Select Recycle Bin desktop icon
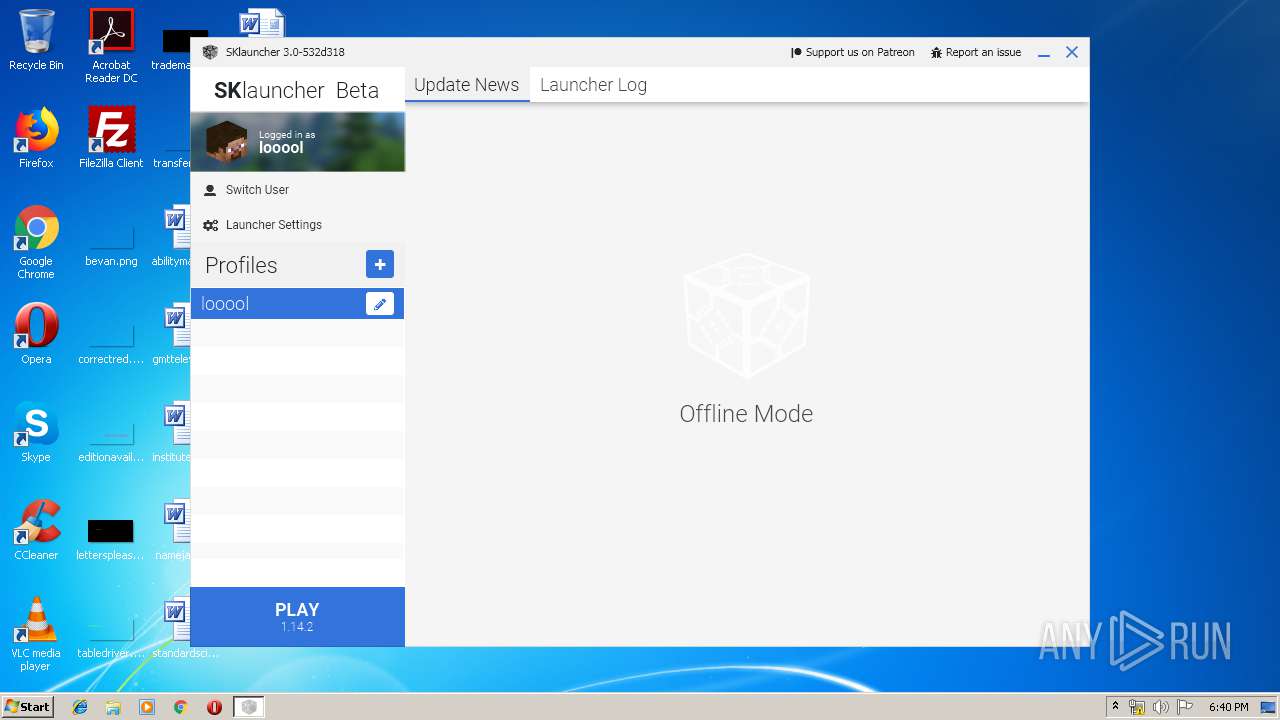Screen dimensions: 1280x720 [x=36, y=40]
